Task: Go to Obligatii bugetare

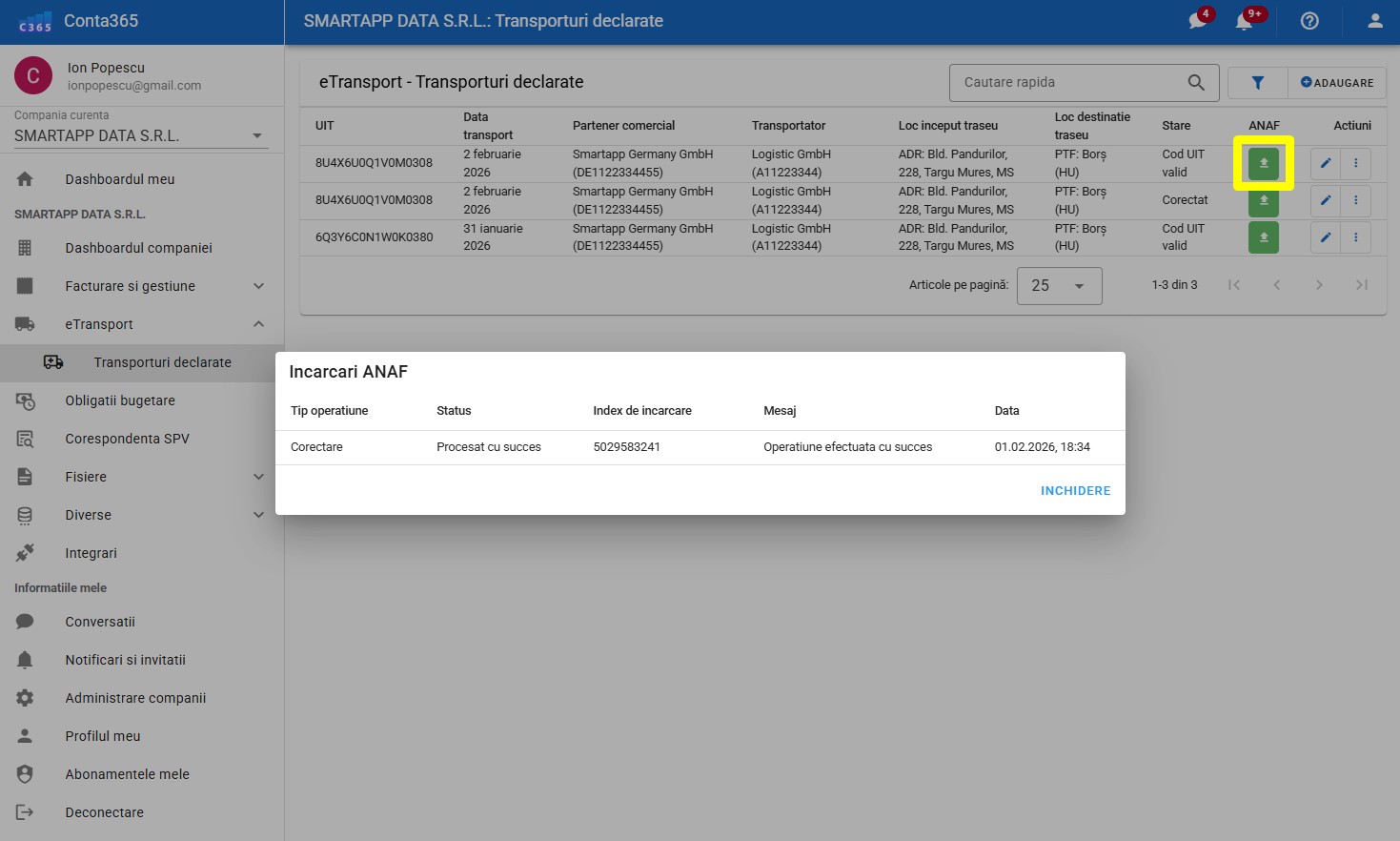Action: (x=120, y=400)
